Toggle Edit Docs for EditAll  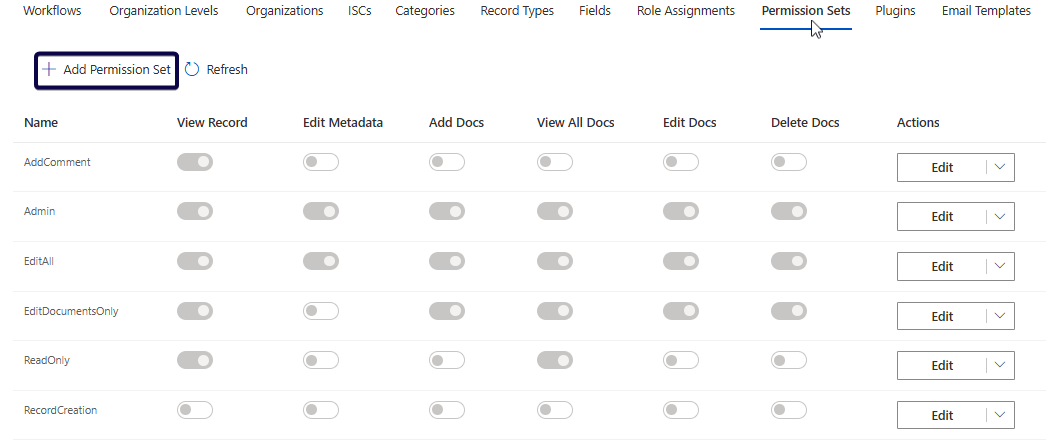681,261
